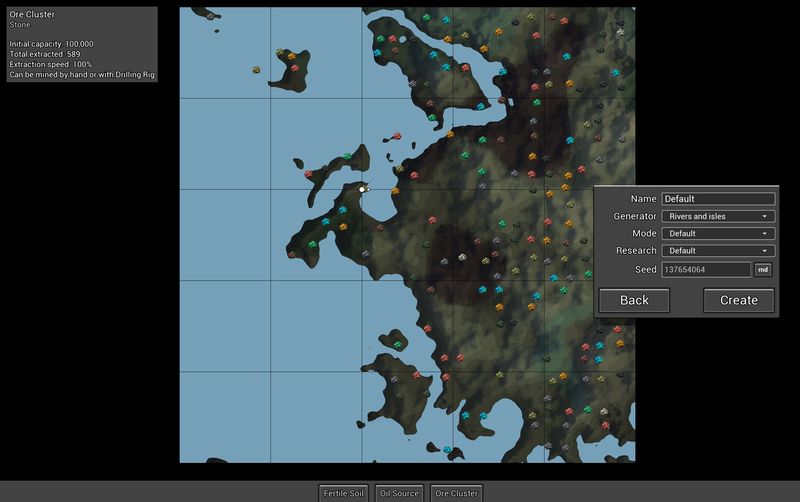Select the green ore cluster on small southern island
Viewport: 800px width, 502px height.
(397, 344)
